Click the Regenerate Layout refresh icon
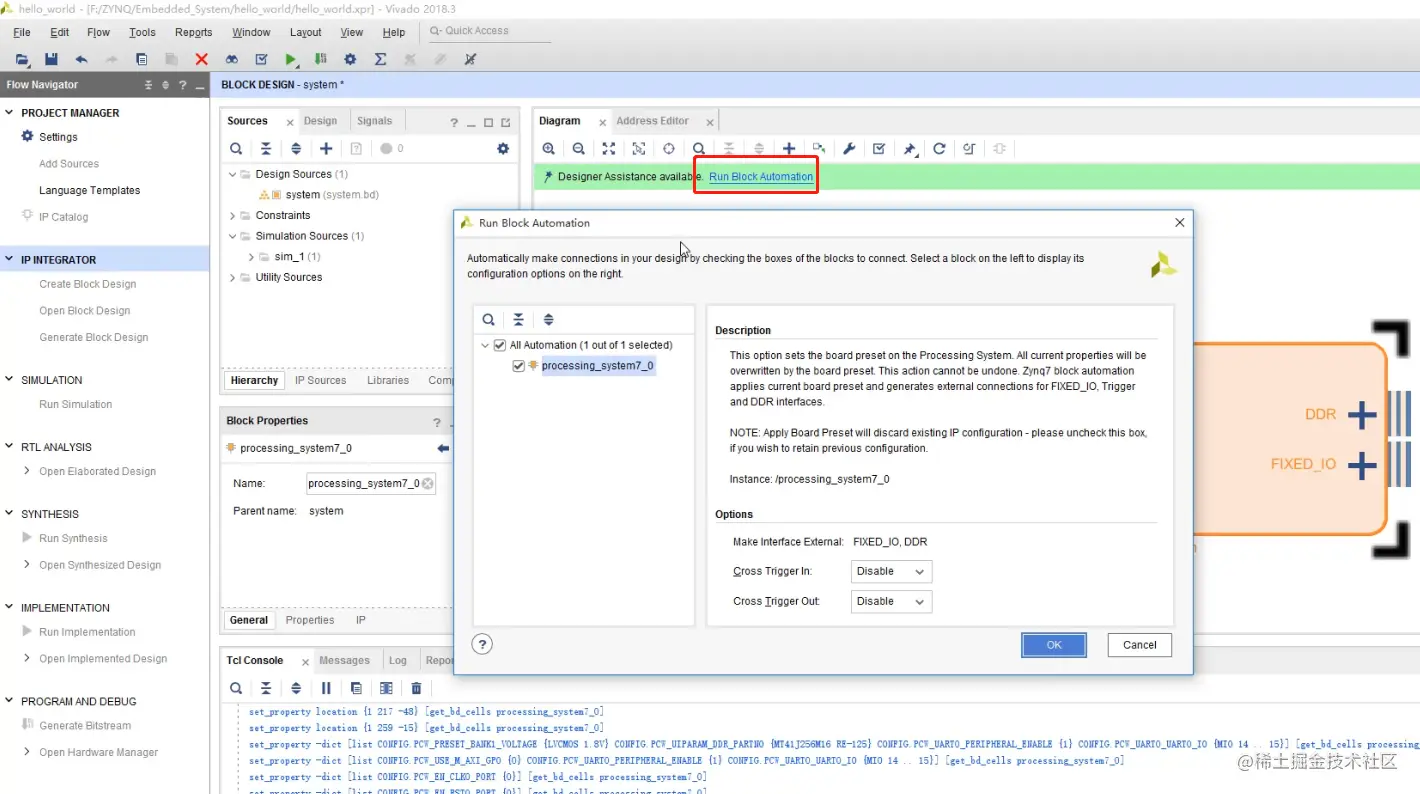1420x794 pixels. (939, 148)
